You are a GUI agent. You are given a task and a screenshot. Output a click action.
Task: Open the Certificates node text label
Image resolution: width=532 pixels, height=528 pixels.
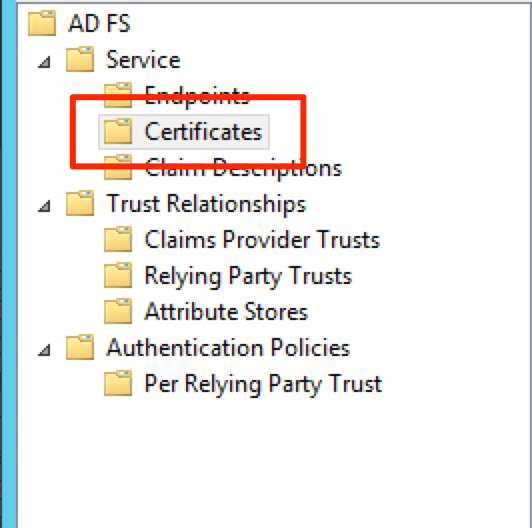(204, 132)
